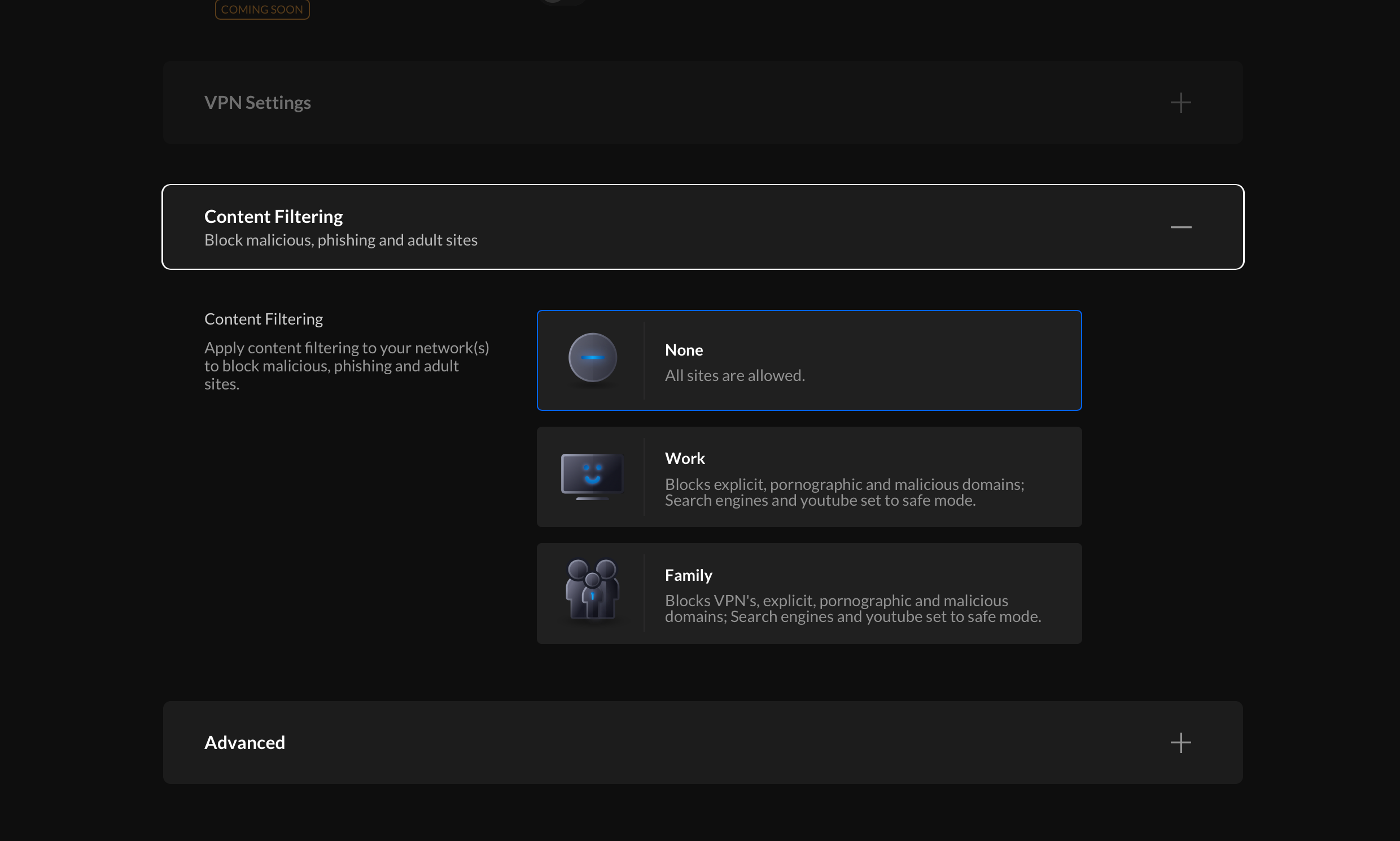Expand the VPN Settings section
The height and width of the screenshot is (841, 1400).
(257, 103)
